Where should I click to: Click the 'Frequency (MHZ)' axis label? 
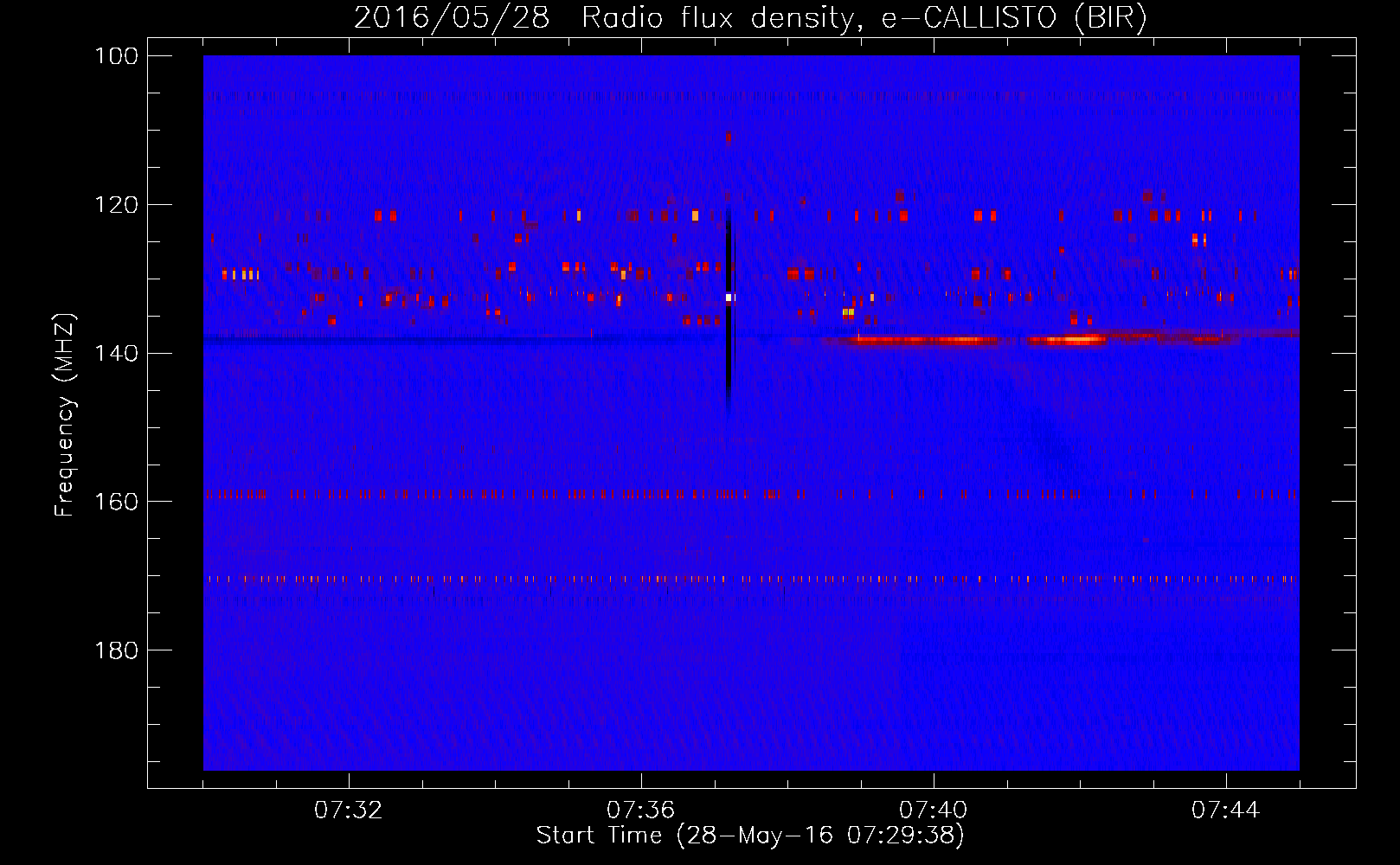65,414
